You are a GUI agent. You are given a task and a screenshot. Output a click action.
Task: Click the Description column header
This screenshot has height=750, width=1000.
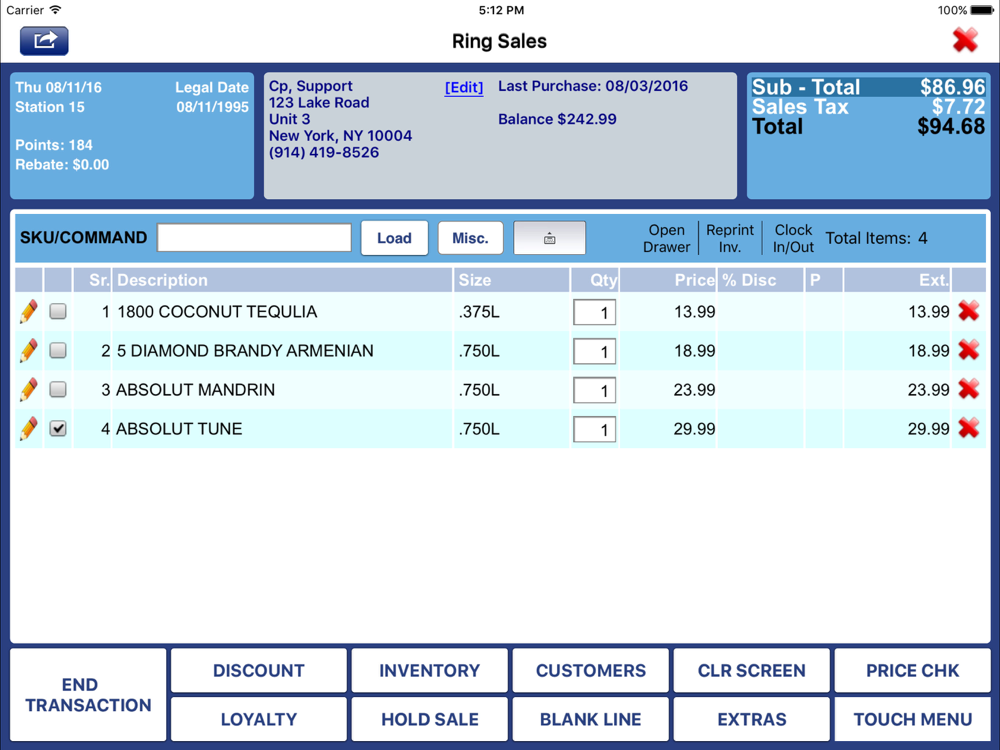(282, 280)
